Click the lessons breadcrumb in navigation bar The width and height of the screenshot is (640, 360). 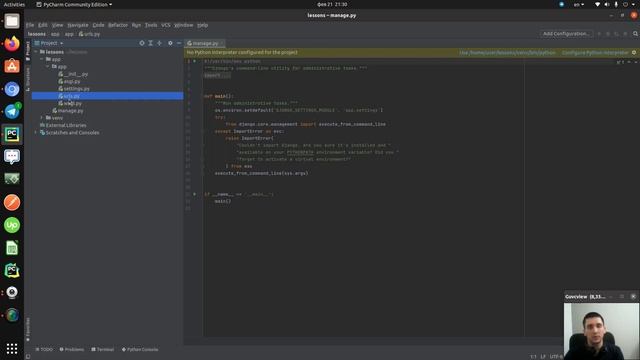(x=37, y=34)
